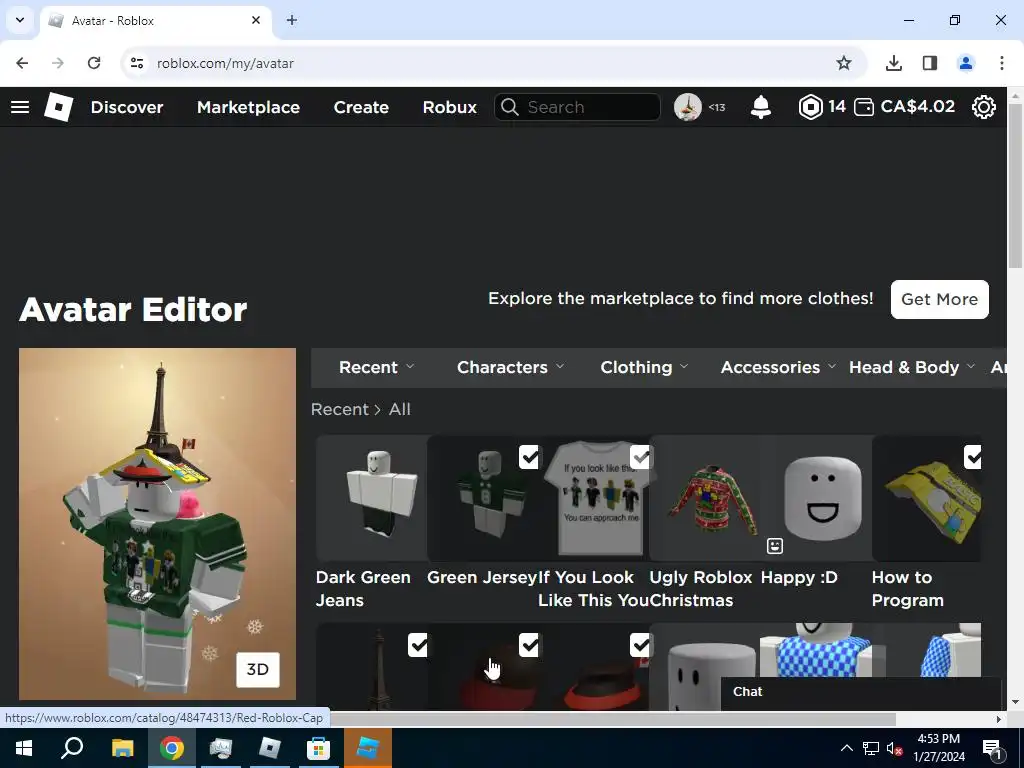Open the Roblox player taskbar icon

pos(269,748)
